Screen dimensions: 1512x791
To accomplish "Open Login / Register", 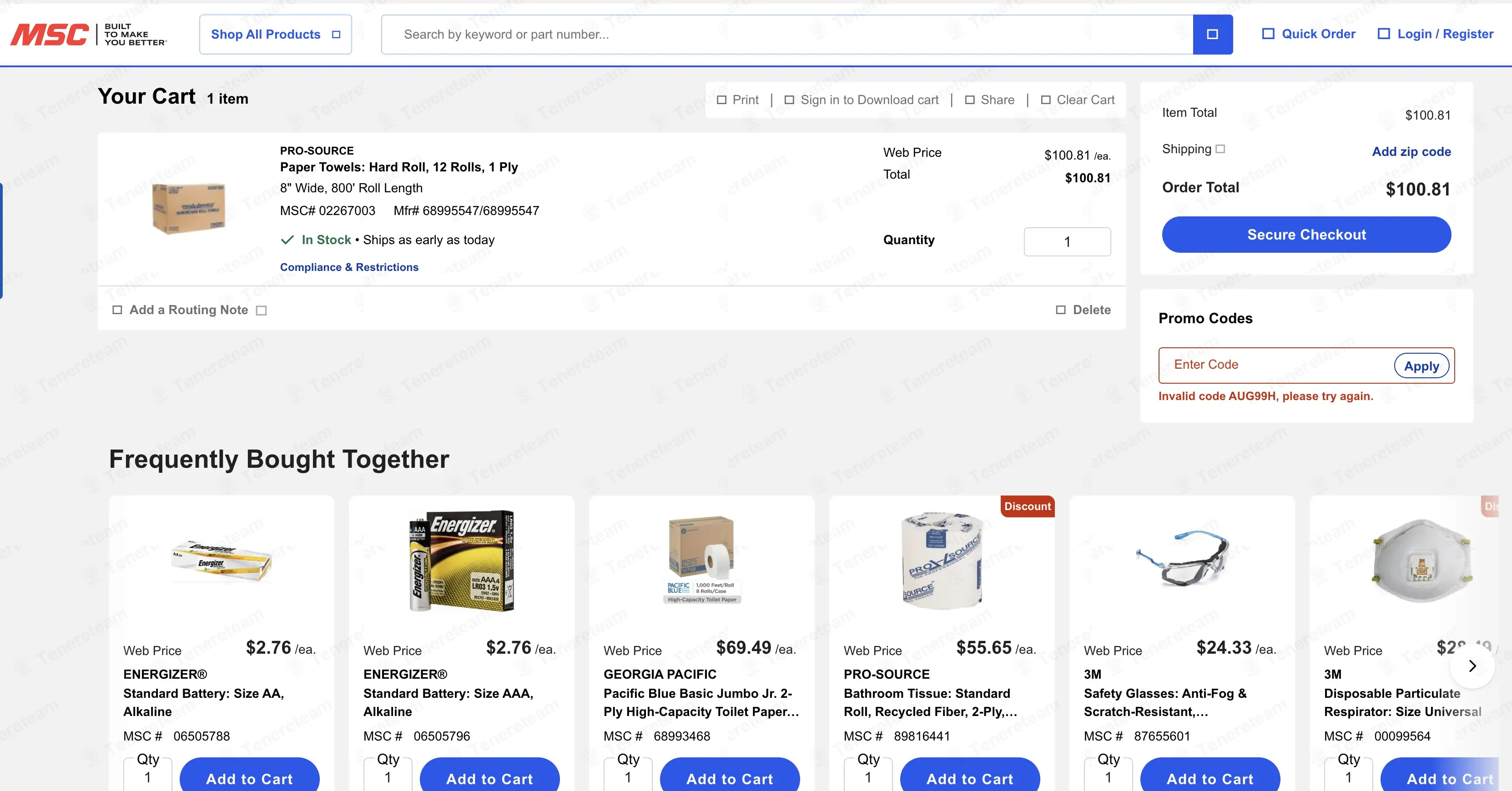I will [x=1436, y=34].
